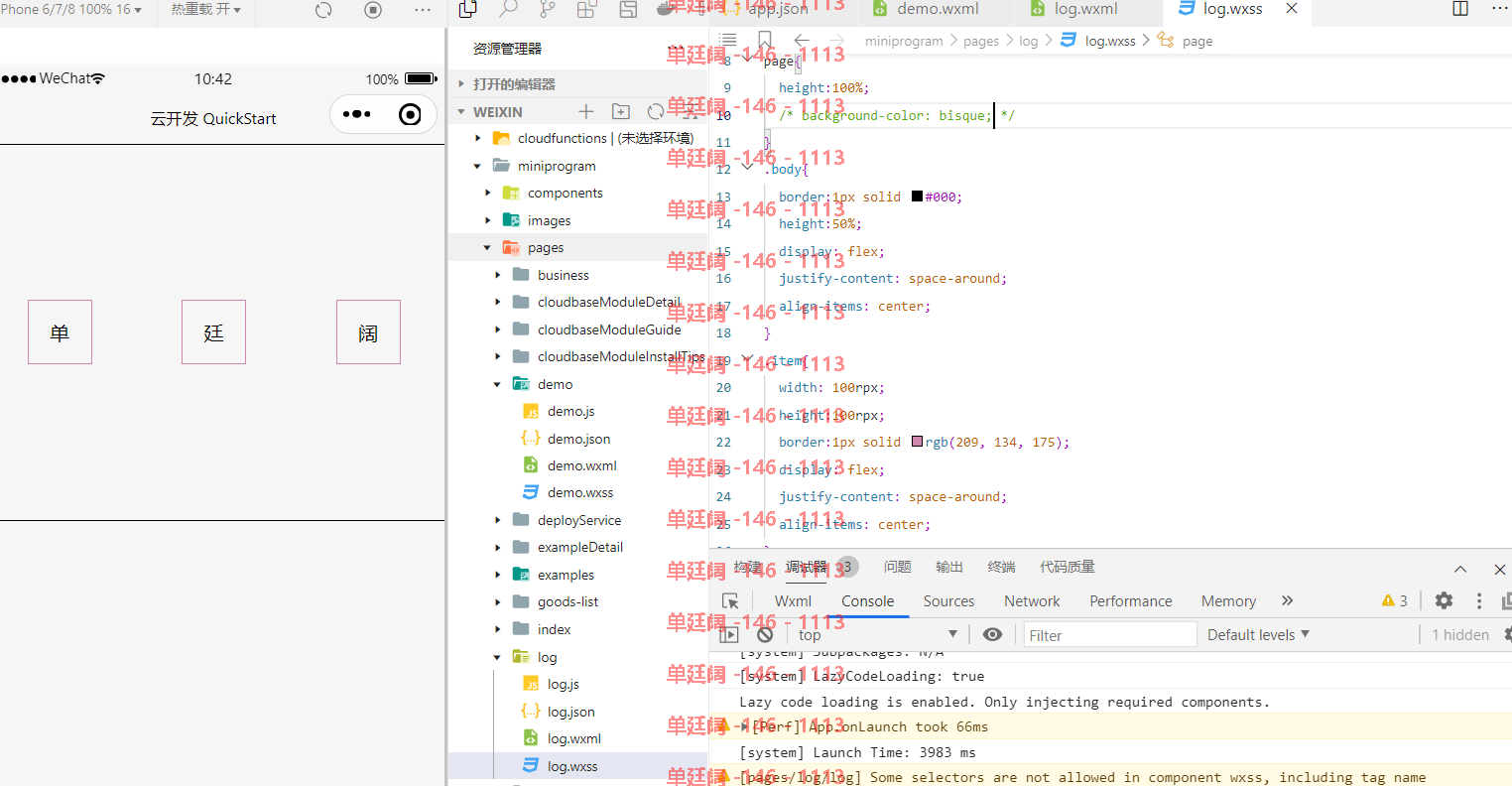This screenshot has height=786, width=1512.
Task: Switch to the Memory devtools tab
Action: tap(1228, 601)
